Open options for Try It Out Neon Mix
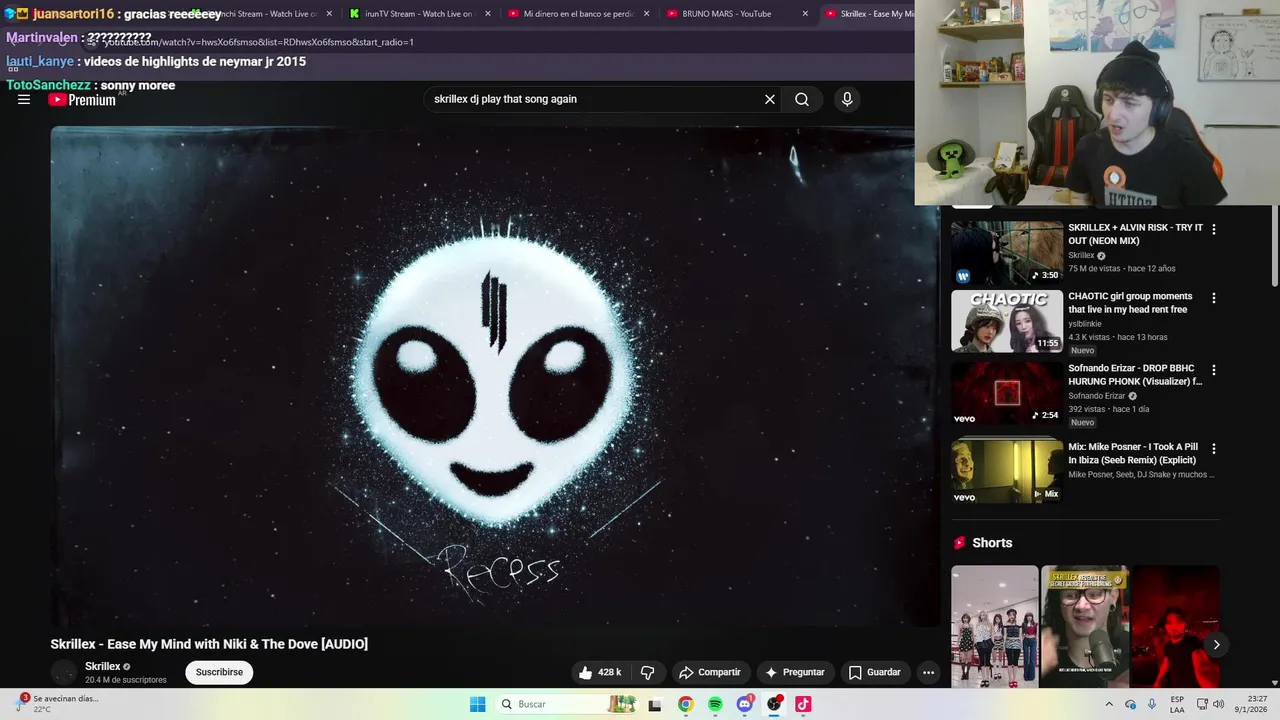This screenshot has width=1280, height=720. pyautogui.click(x=1214, y=229)
